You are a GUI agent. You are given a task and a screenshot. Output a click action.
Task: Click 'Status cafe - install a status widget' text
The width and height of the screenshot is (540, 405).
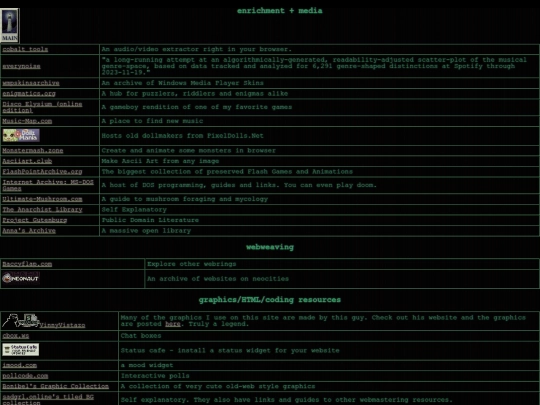coord(230,350)
